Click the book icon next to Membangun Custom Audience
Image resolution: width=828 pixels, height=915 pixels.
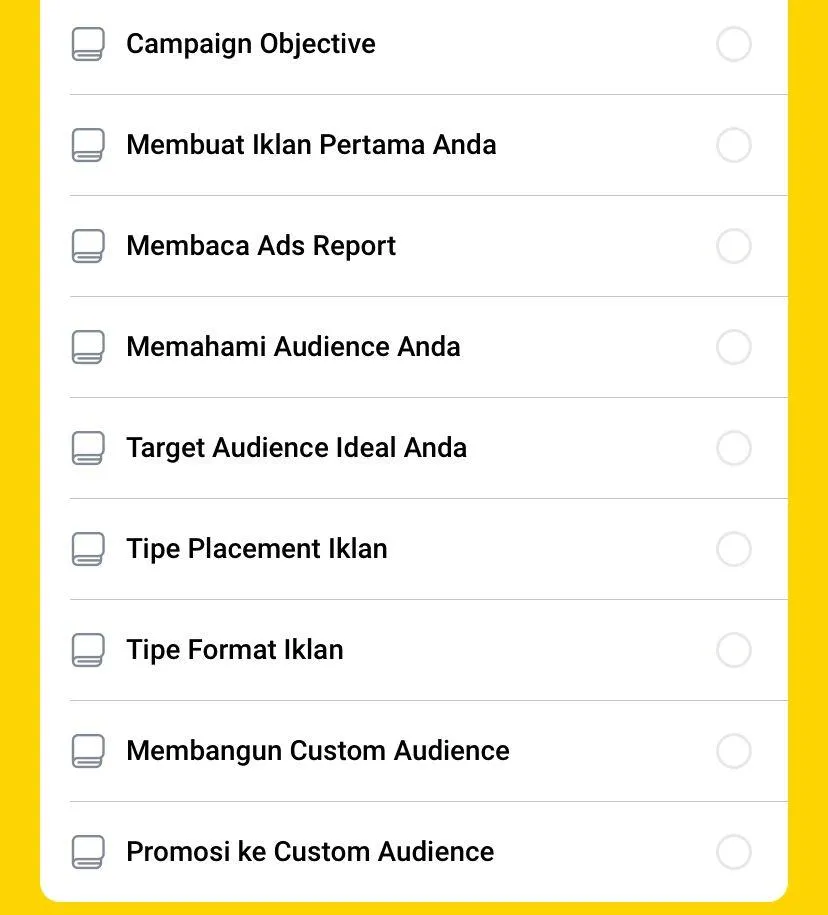[x=88, y=750]
